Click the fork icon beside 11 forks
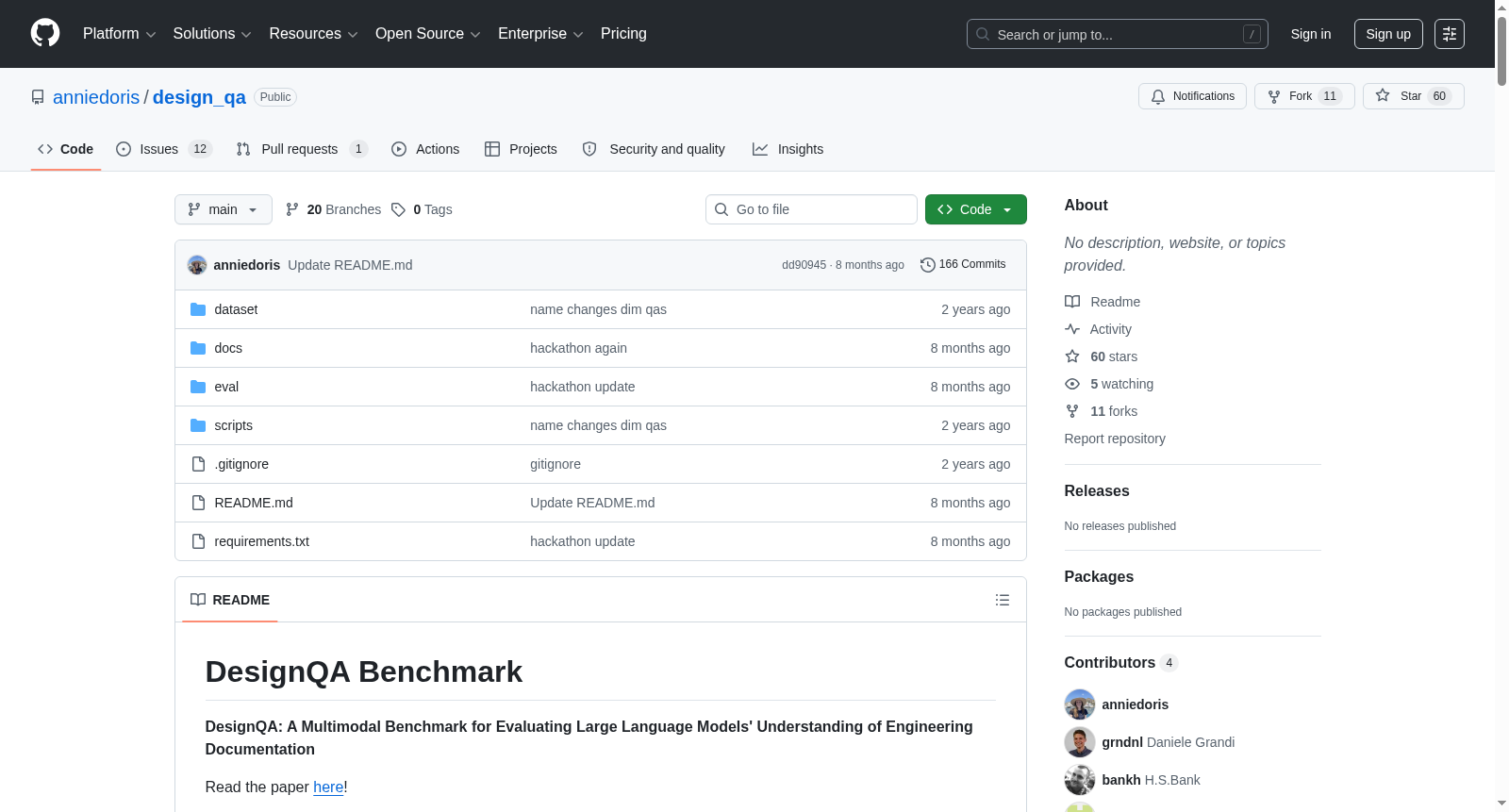This screenshot has width=1509, height=812. point(1072,411)
